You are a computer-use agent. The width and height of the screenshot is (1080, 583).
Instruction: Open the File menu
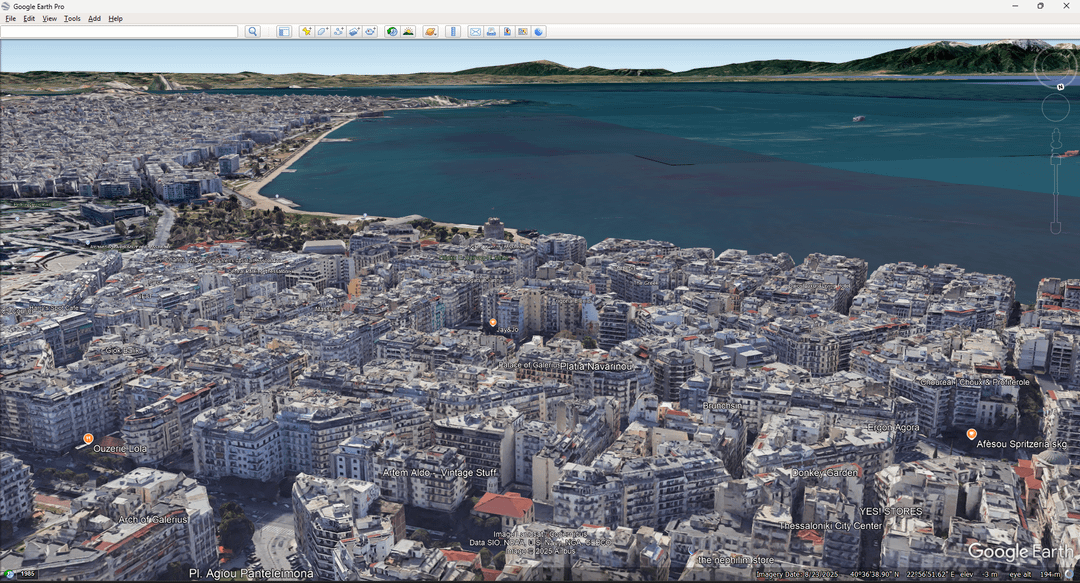click(10, 19)
